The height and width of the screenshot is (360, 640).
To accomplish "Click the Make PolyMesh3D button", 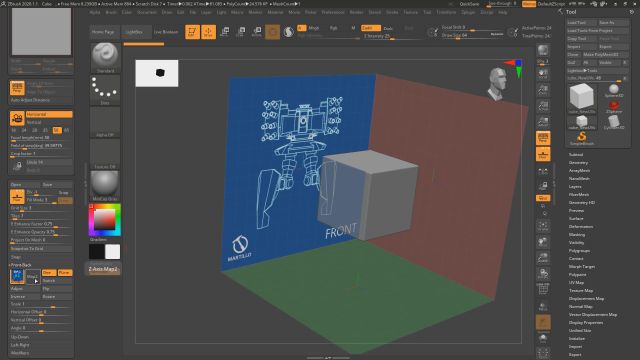I will 606,55.
